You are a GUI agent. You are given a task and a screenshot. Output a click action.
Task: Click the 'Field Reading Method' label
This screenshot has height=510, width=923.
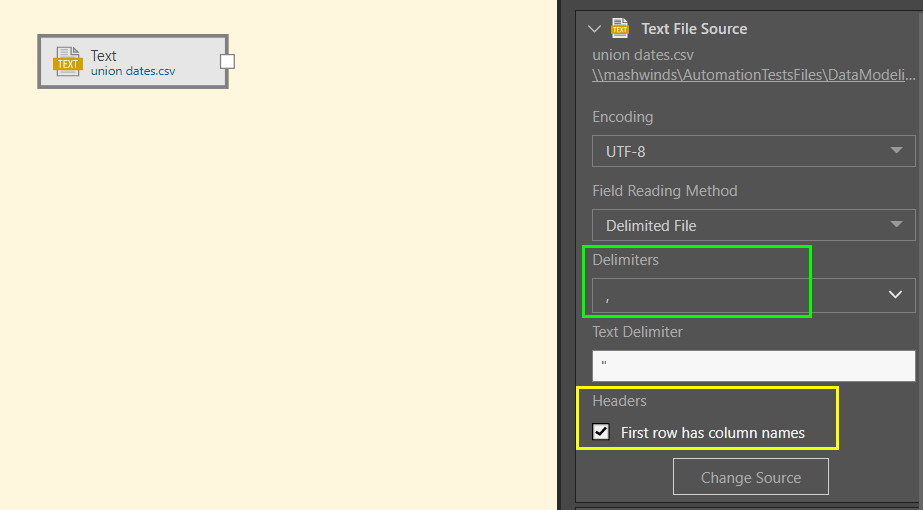tap(665, 191)
